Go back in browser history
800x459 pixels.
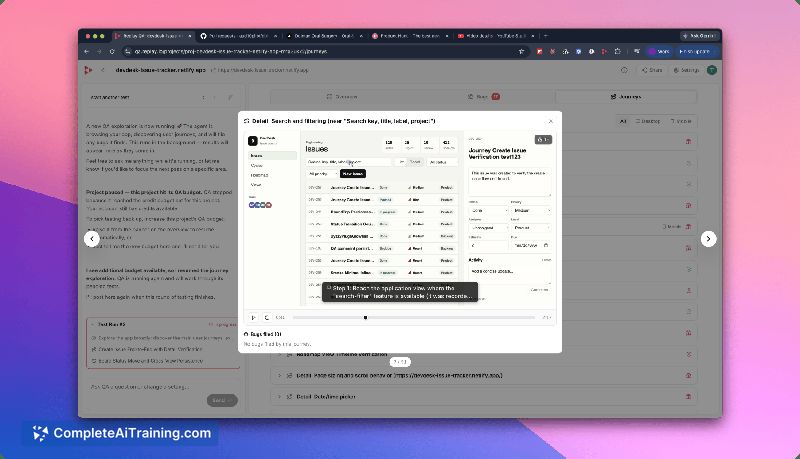(x=86, y=52)
